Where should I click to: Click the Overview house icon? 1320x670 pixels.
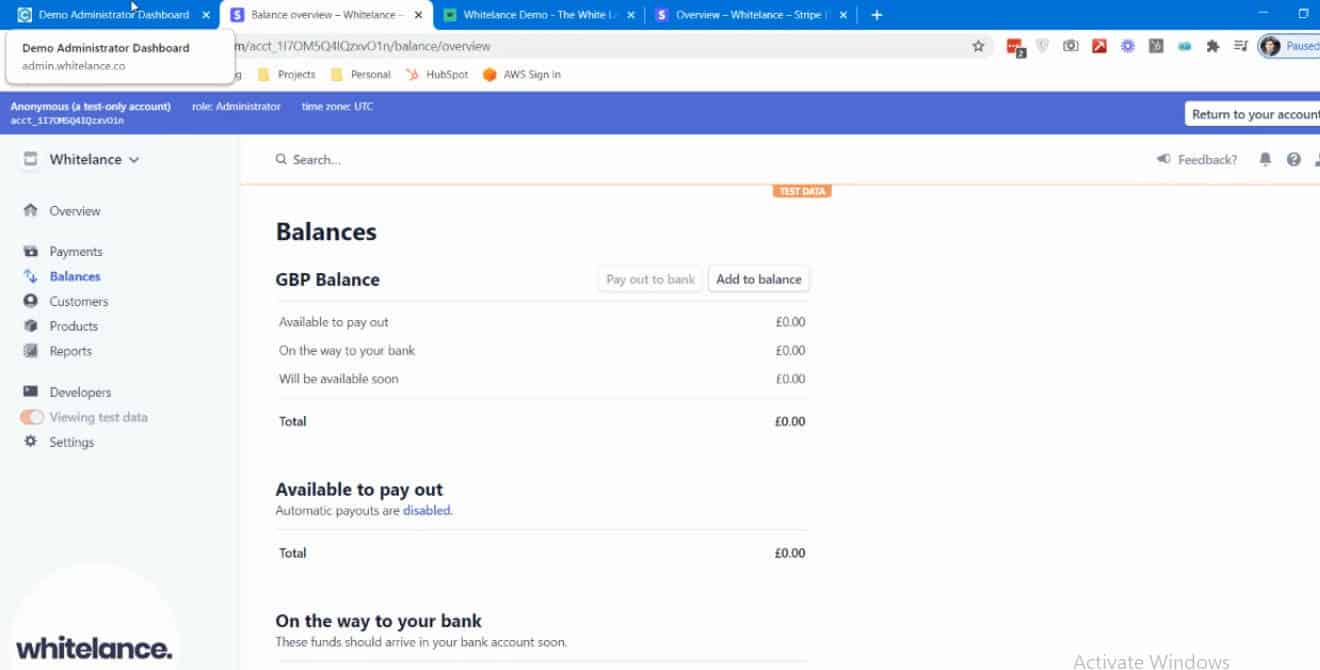30,211
